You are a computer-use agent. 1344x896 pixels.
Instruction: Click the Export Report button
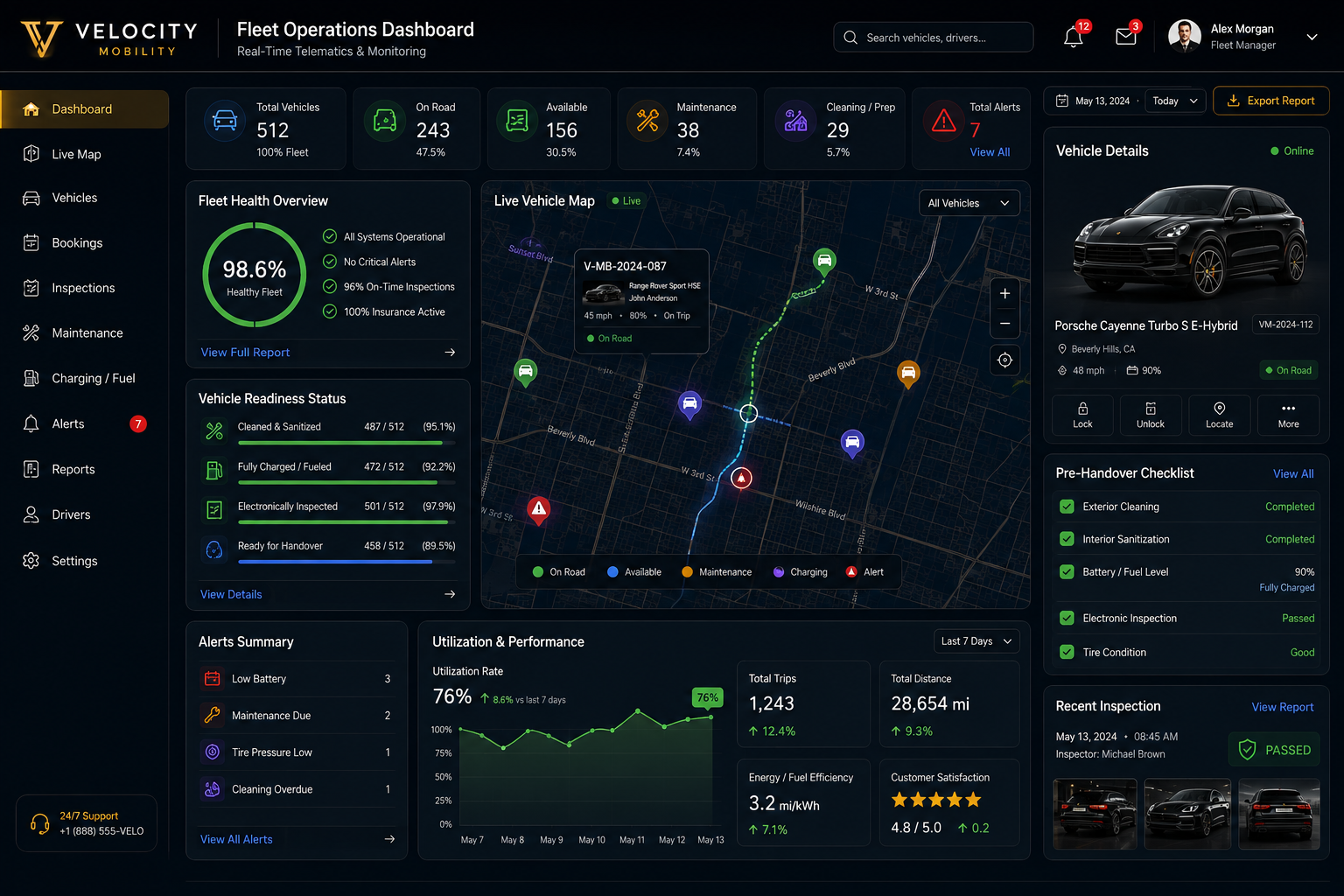1271,101
